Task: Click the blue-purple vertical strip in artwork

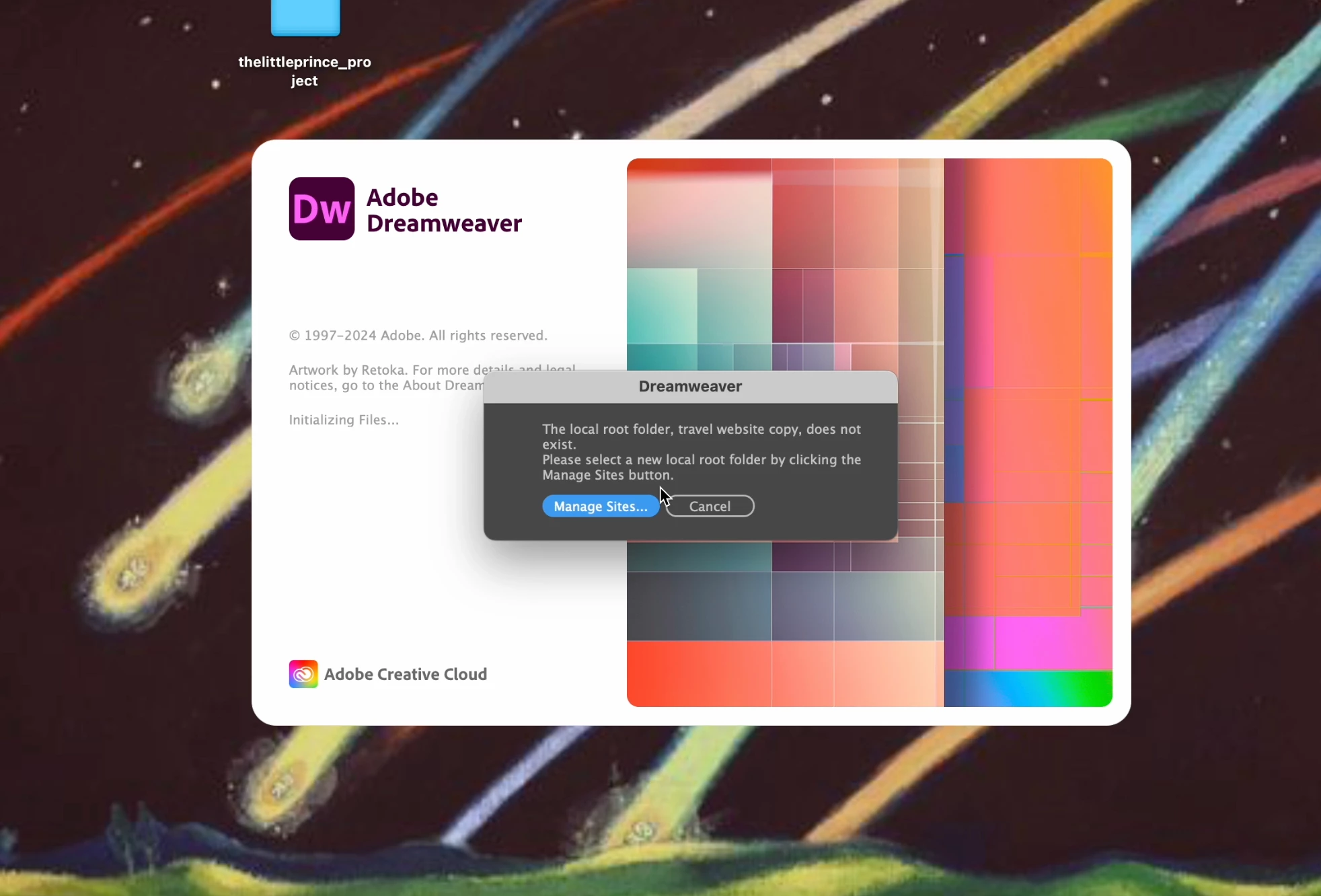Action: click(x=954, y=377)
